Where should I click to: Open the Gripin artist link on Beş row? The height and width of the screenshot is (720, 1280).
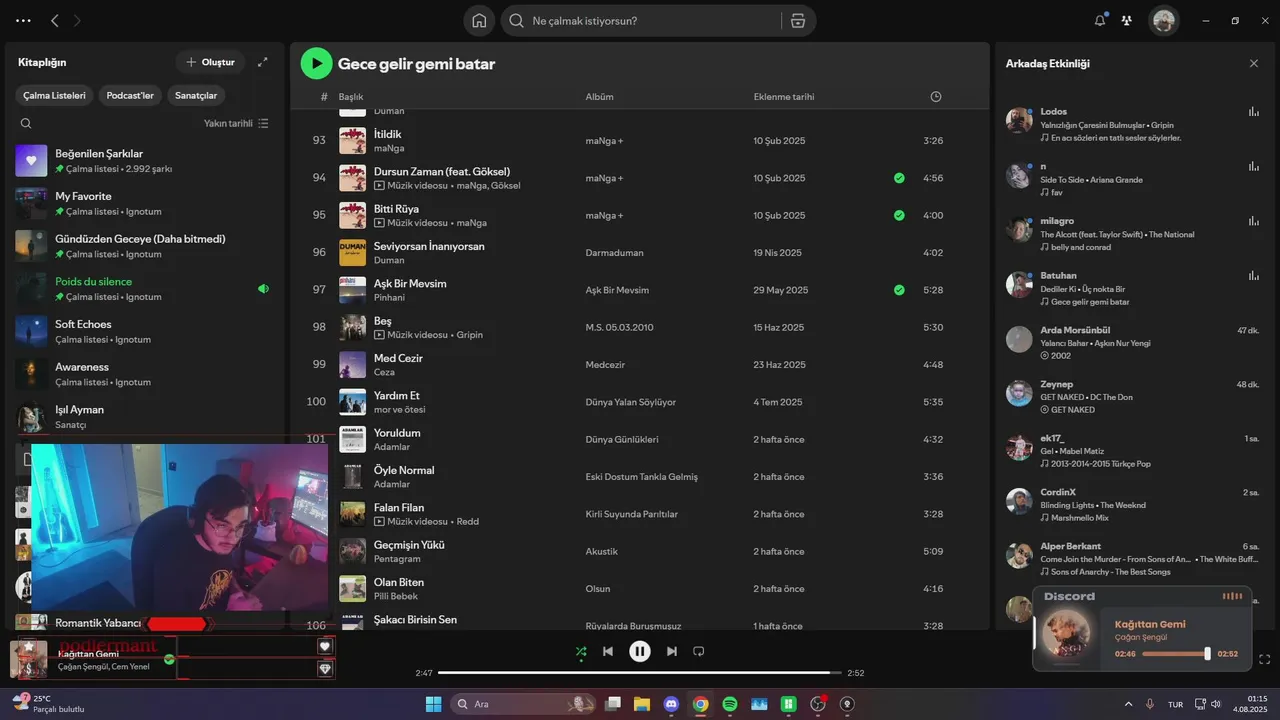point(469,335)
